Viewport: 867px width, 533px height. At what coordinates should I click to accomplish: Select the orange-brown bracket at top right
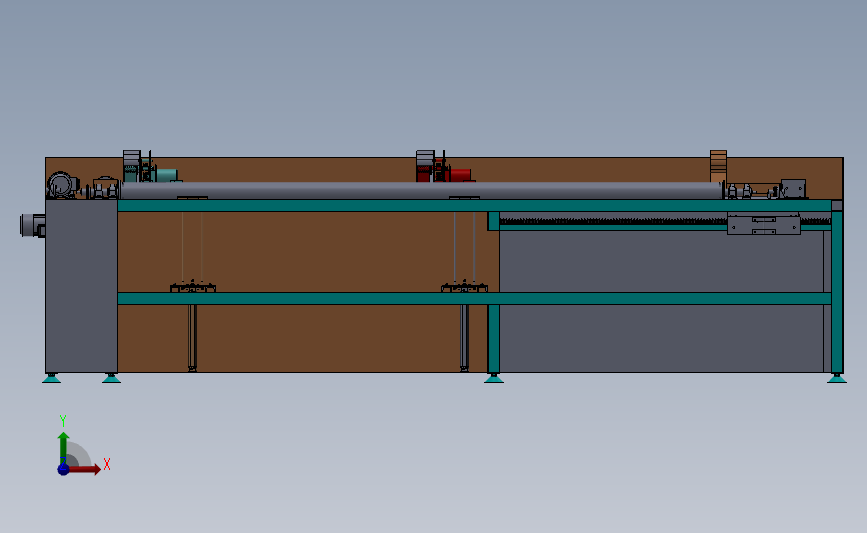[718, 166]
